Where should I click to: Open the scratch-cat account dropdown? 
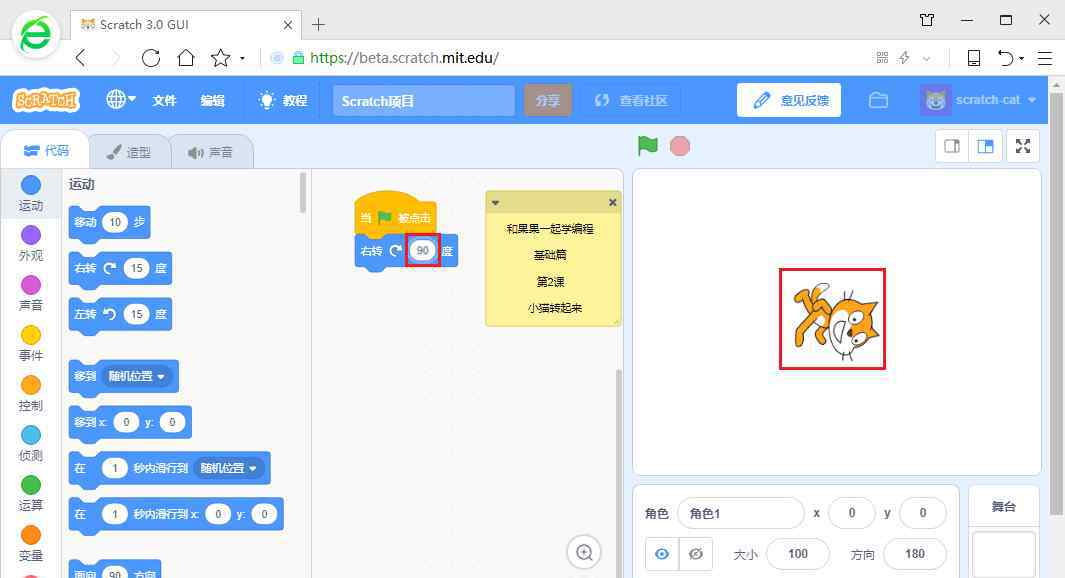point(978,101)
